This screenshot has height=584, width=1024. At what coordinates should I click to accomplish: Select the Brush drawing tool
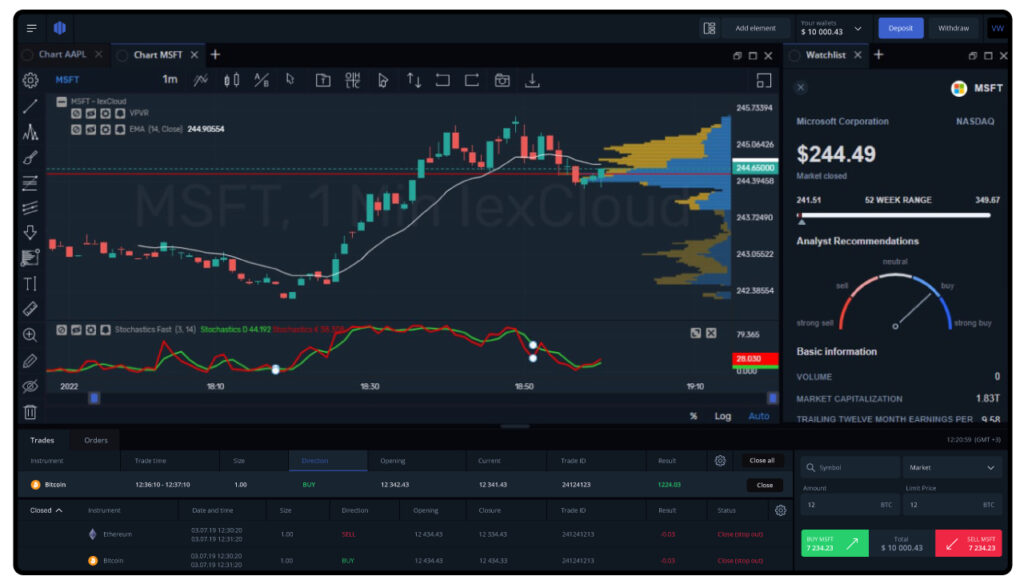coord(30,156)
